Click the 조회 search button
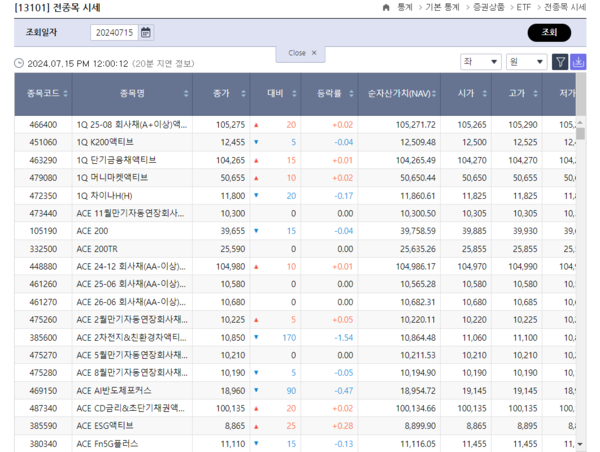600x452 pixels. (x=548, y=33)
